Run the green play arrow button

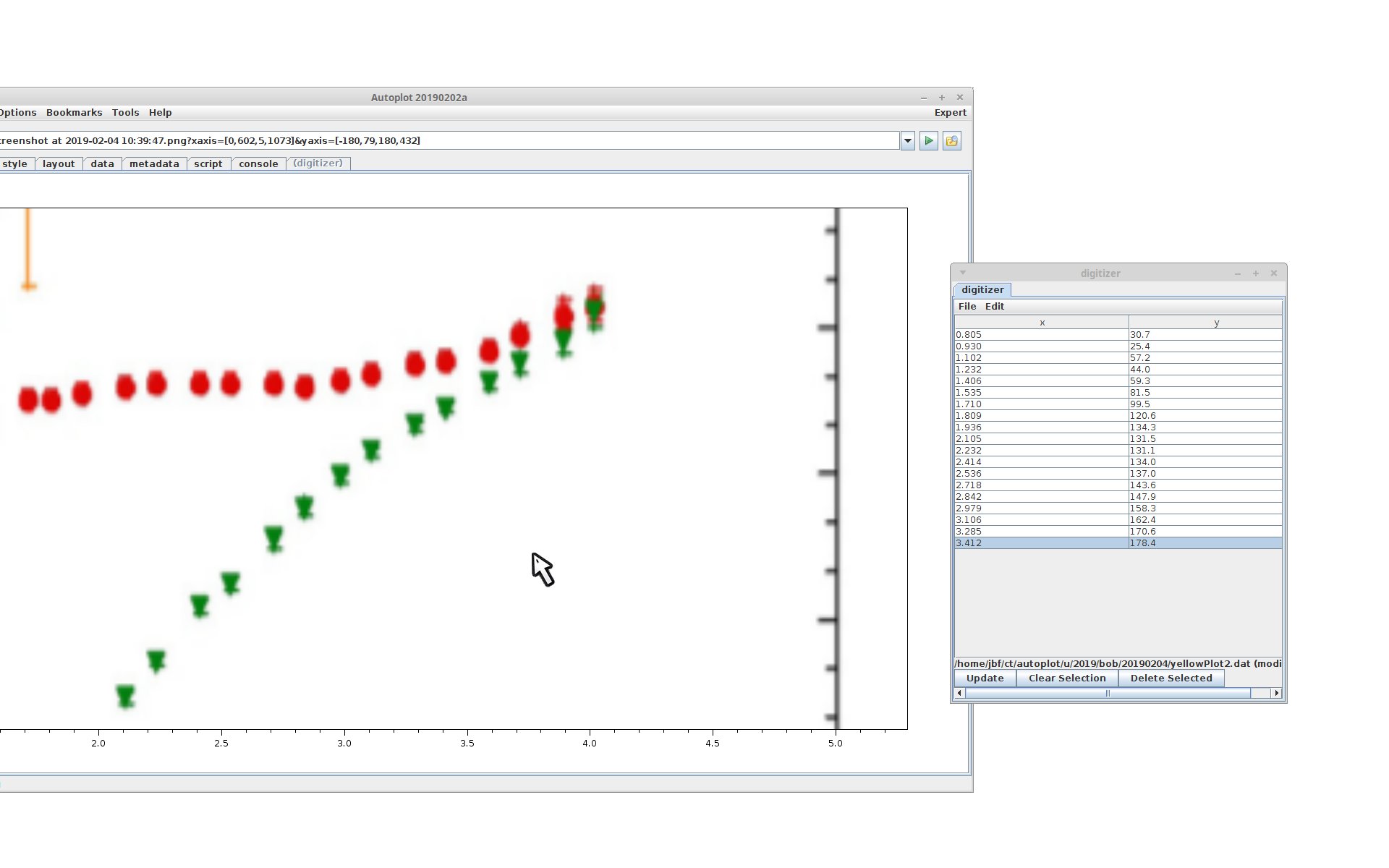929,141
